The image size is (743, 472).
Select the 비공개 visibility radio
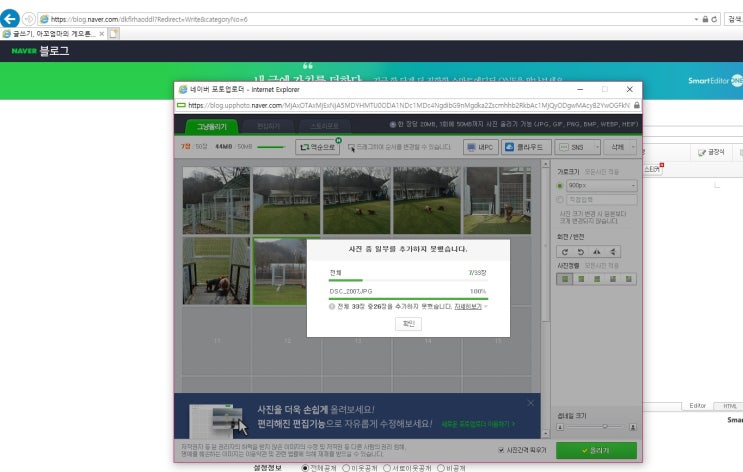pos(441,468)
